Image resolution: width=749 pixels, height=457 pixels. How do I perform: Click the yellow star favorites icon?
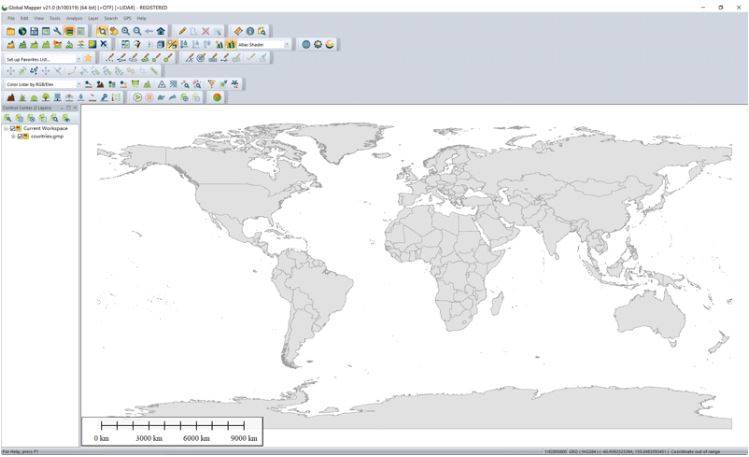tap(88, 58)
